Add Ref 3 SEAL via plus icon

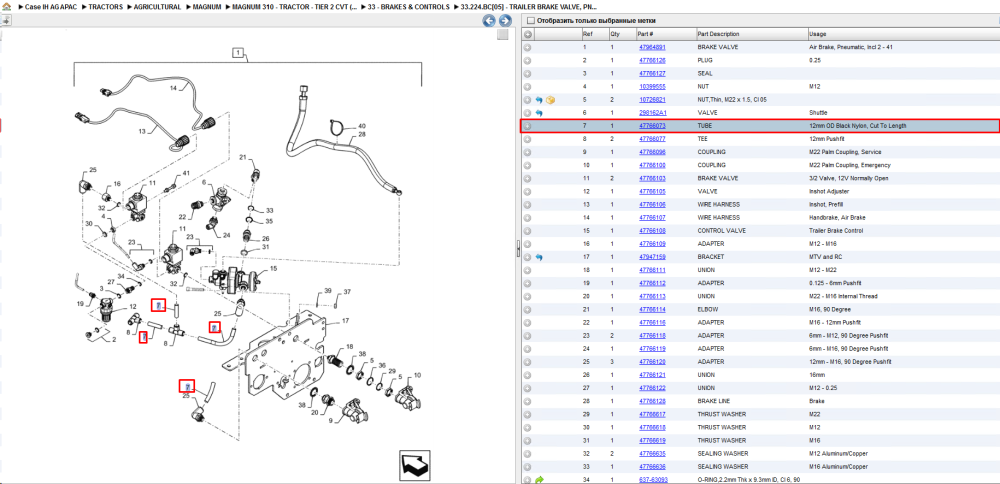[527, 73]
